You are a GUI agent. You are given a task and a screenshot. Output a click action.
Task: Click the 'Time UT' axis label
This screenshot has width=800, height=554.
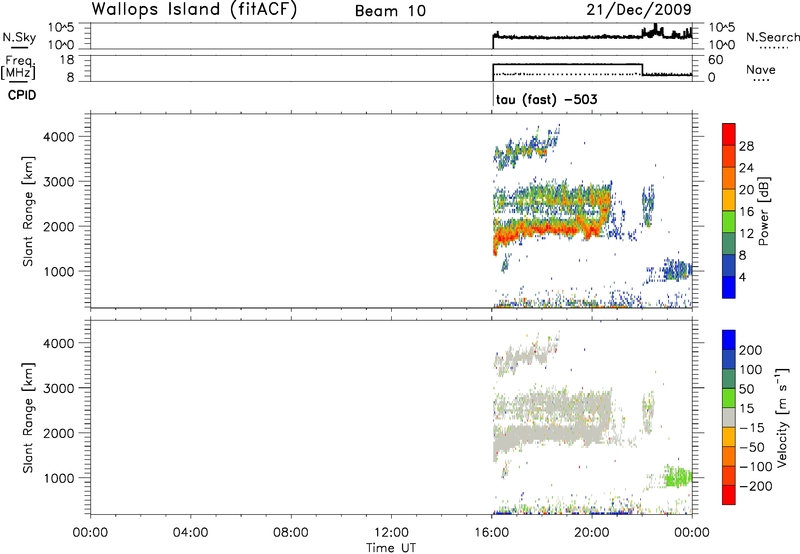(x=391, y=548)
